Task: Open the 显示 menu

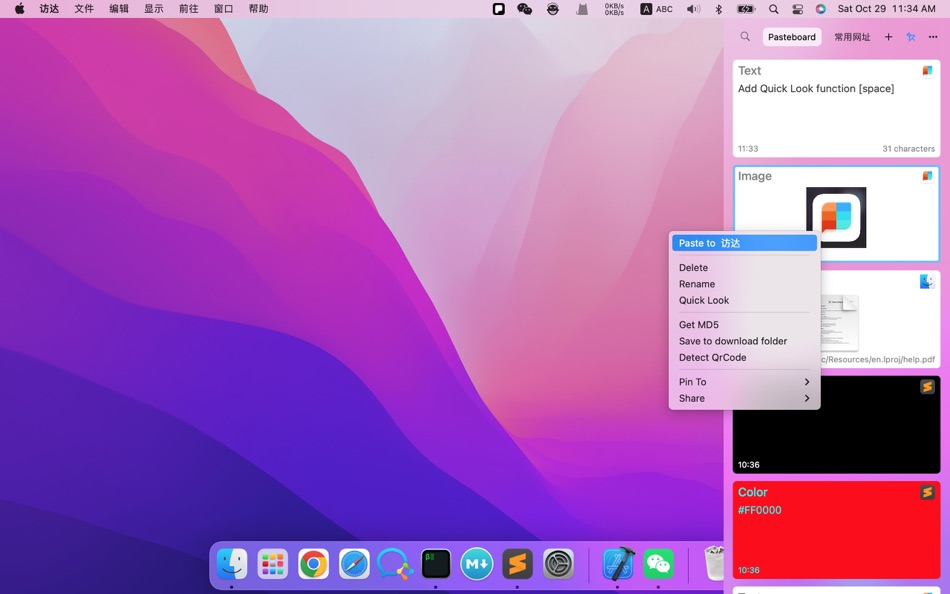Action: pos(154,9)
